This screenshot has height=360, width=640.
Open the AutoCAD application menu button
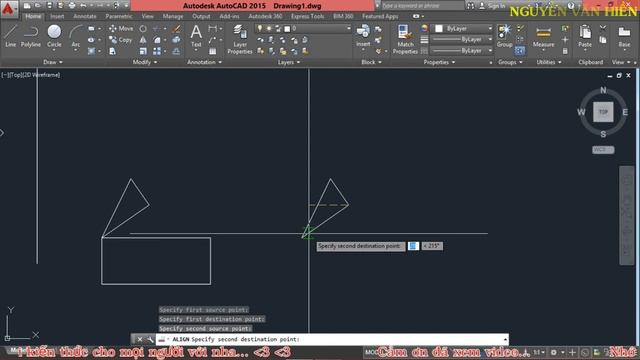point(9,8)
